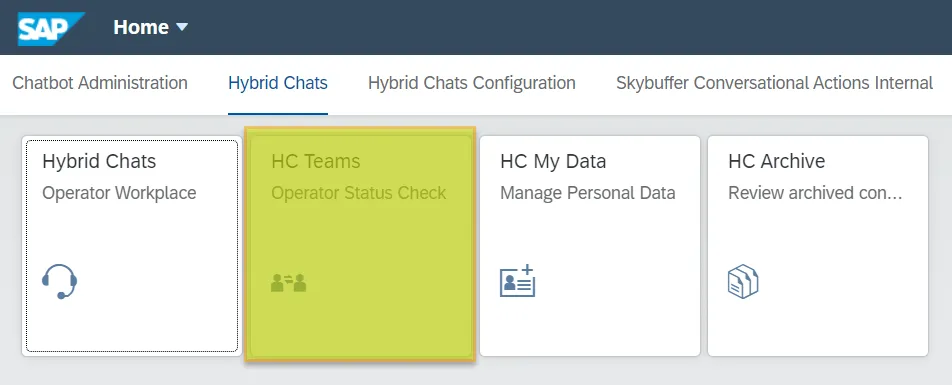Screen dimensions: 952x385
Task: Switch to Chatbot Administration tab
Action: 100,83
